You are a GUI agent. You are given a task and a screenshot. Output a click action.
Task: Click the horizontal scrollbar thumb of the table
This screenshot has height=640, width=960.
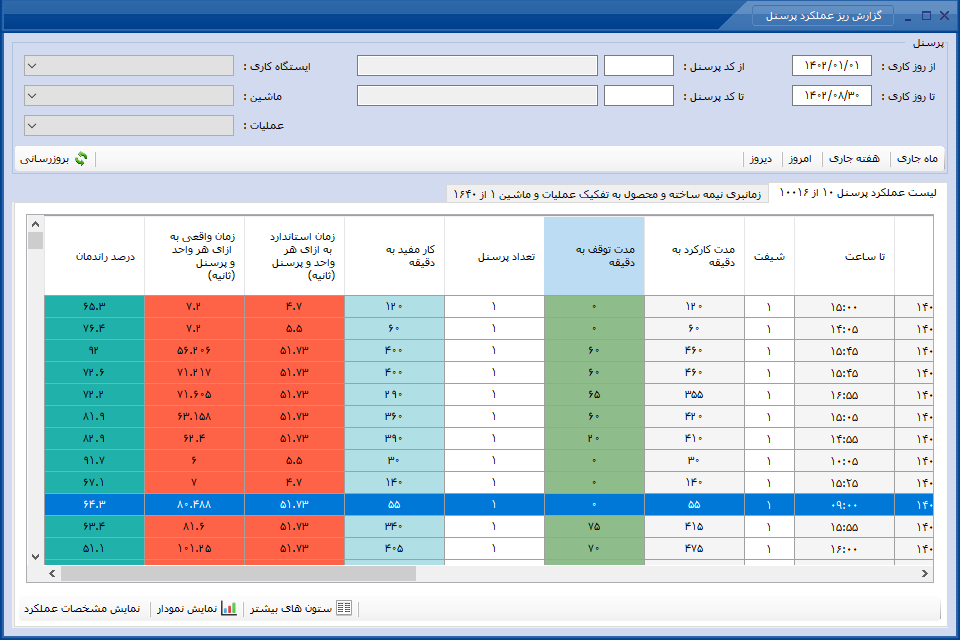coord(238,574)
